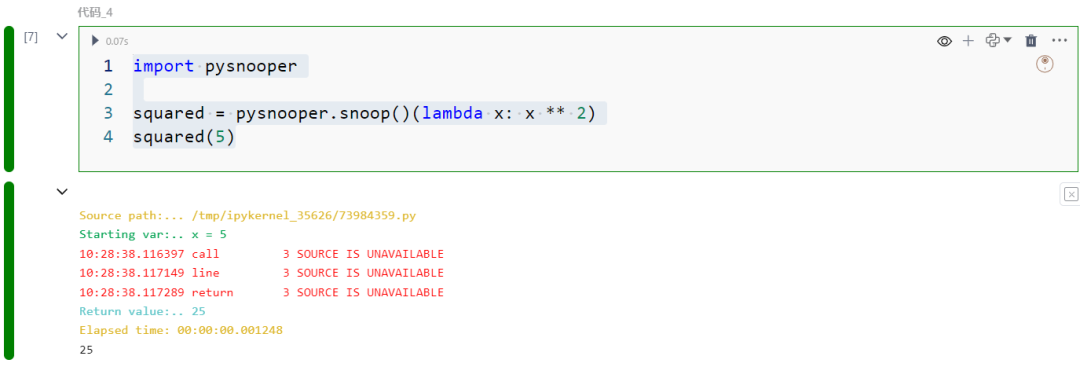Image resolution: width=1080 pixels, height=389 pixels.
Task: Click line number 3 in the gutter
Action: click(x=107, y=113)
